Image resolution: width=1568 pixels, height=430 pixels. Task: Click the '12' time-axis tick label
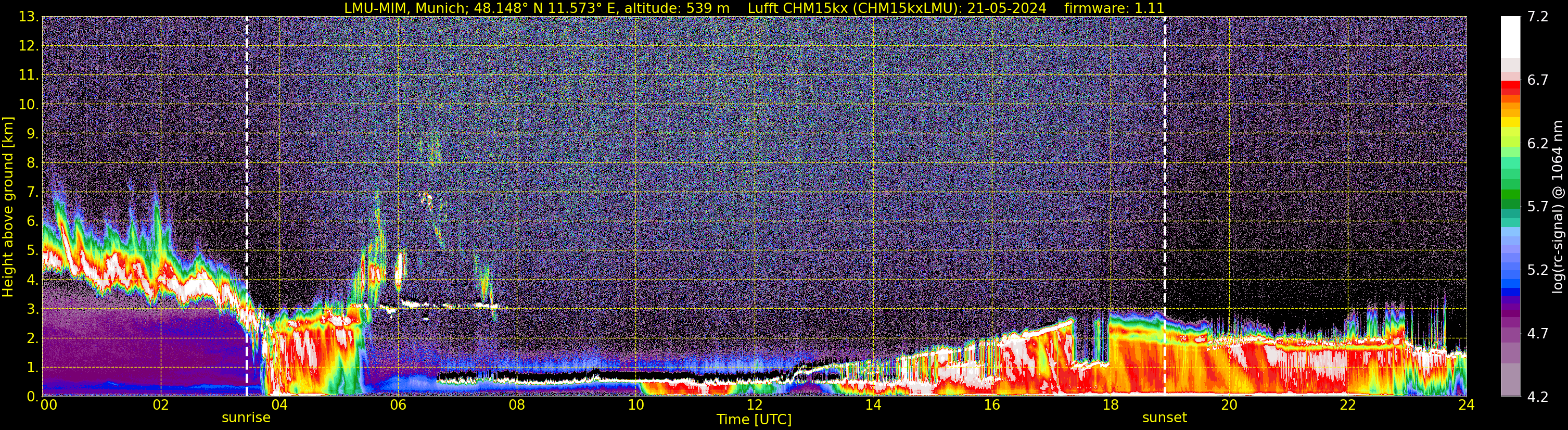(x=754, y=405)
